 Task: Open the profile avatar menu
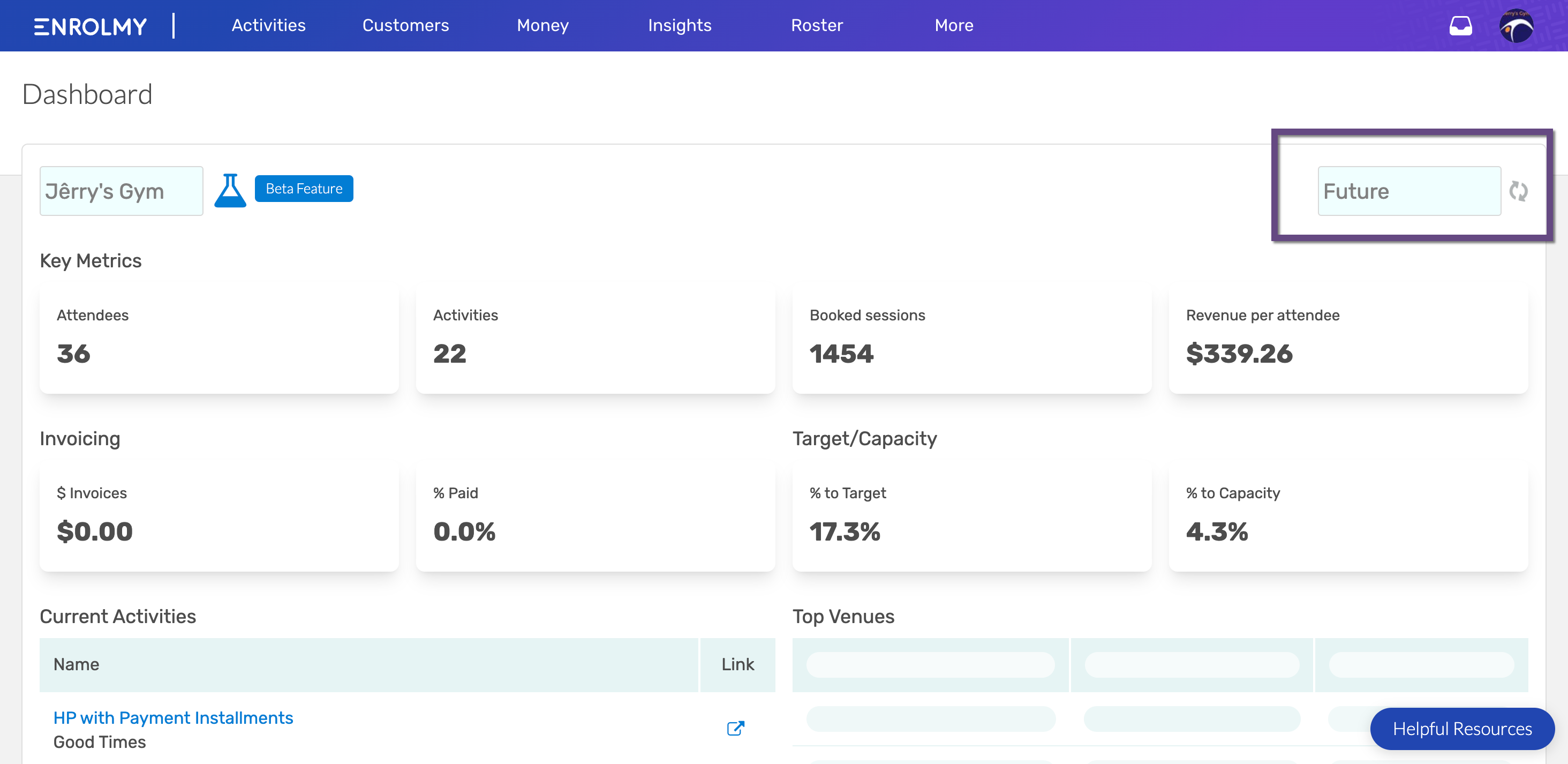pyautogui.click(x=1516, y=26)
